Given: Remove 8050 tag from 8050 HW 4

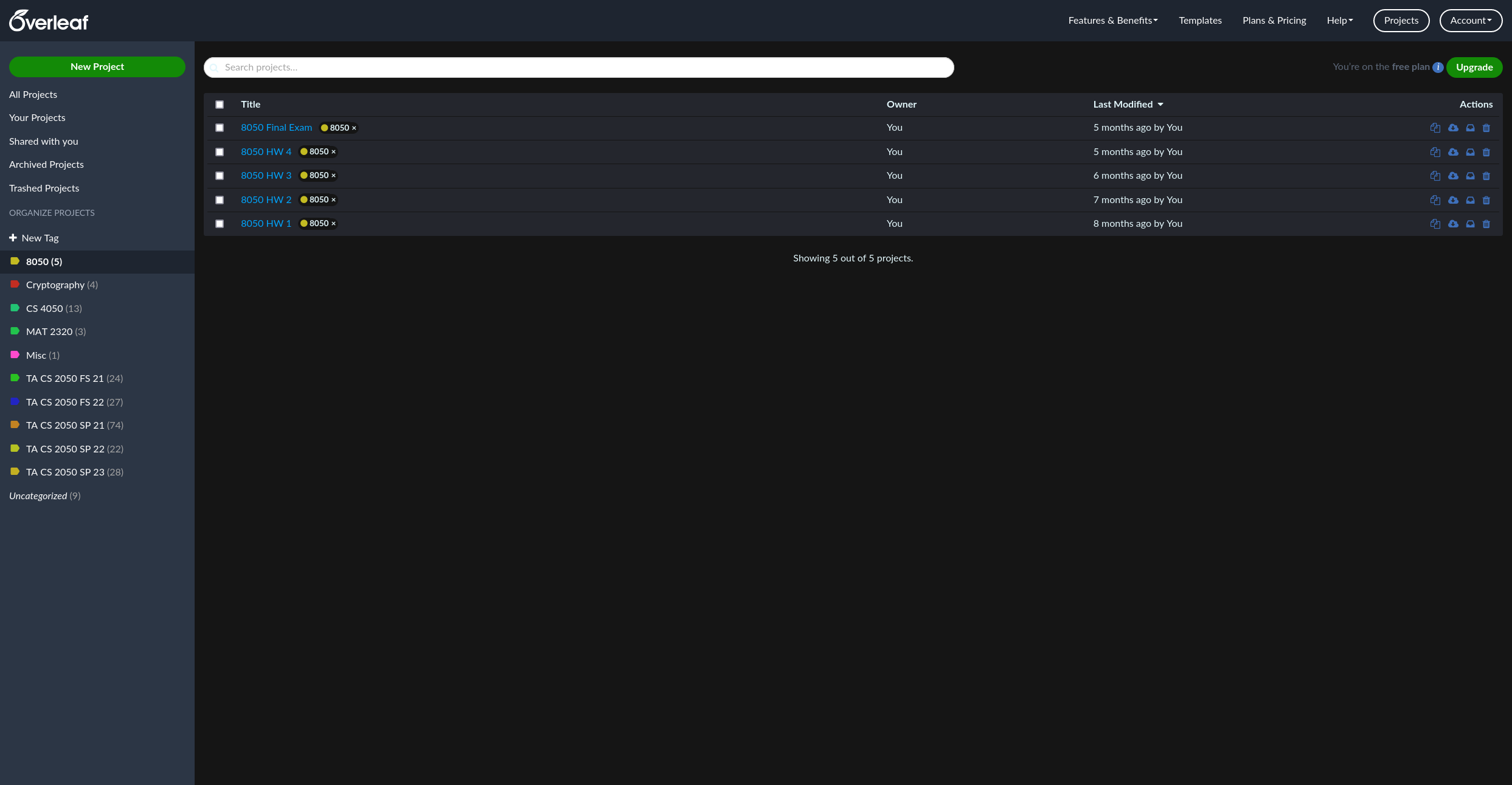Looking at the screenshot, I should [x=333, y=152].
